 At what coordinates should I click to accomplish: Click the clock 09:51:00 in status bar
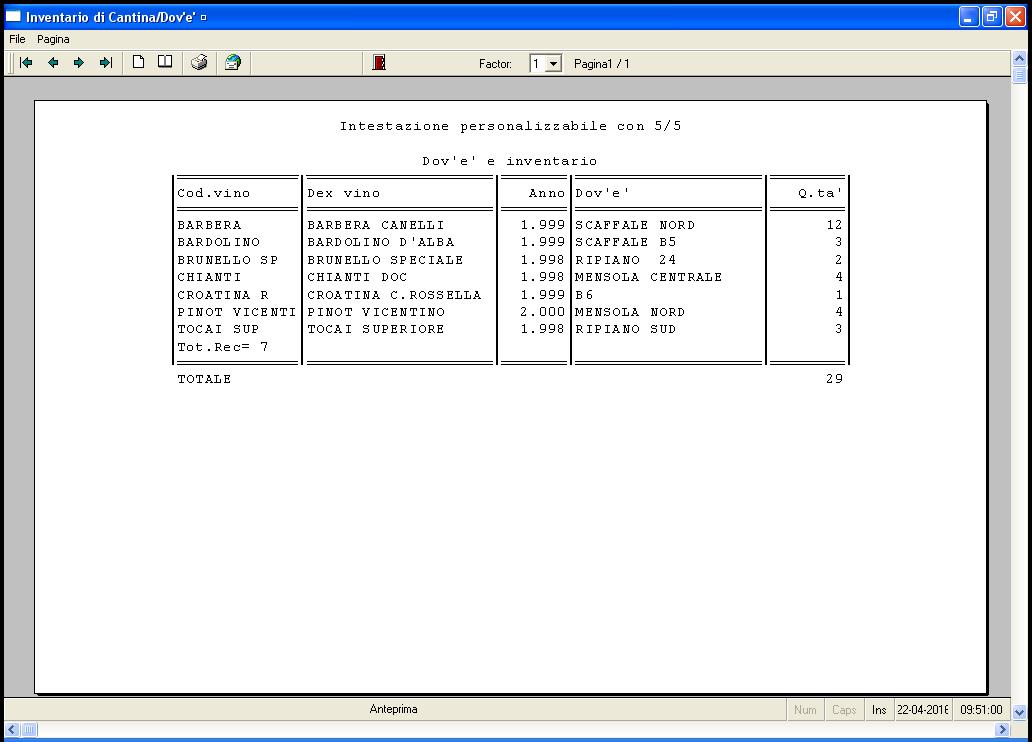click(x=981, y=710)
